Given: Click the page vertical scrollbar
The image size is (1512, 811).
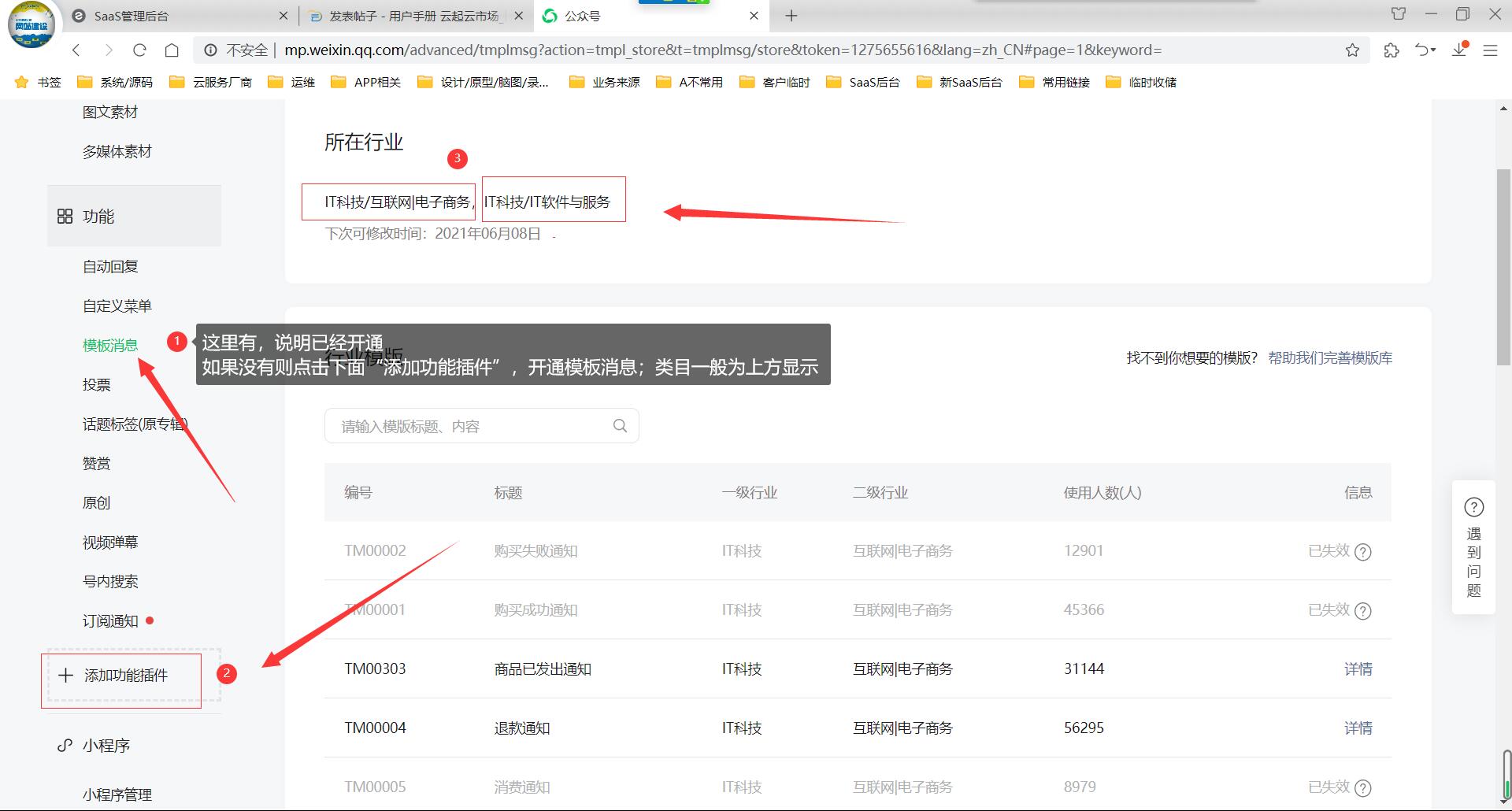Looking at the screenshot, I should (x=1503, y=268).
